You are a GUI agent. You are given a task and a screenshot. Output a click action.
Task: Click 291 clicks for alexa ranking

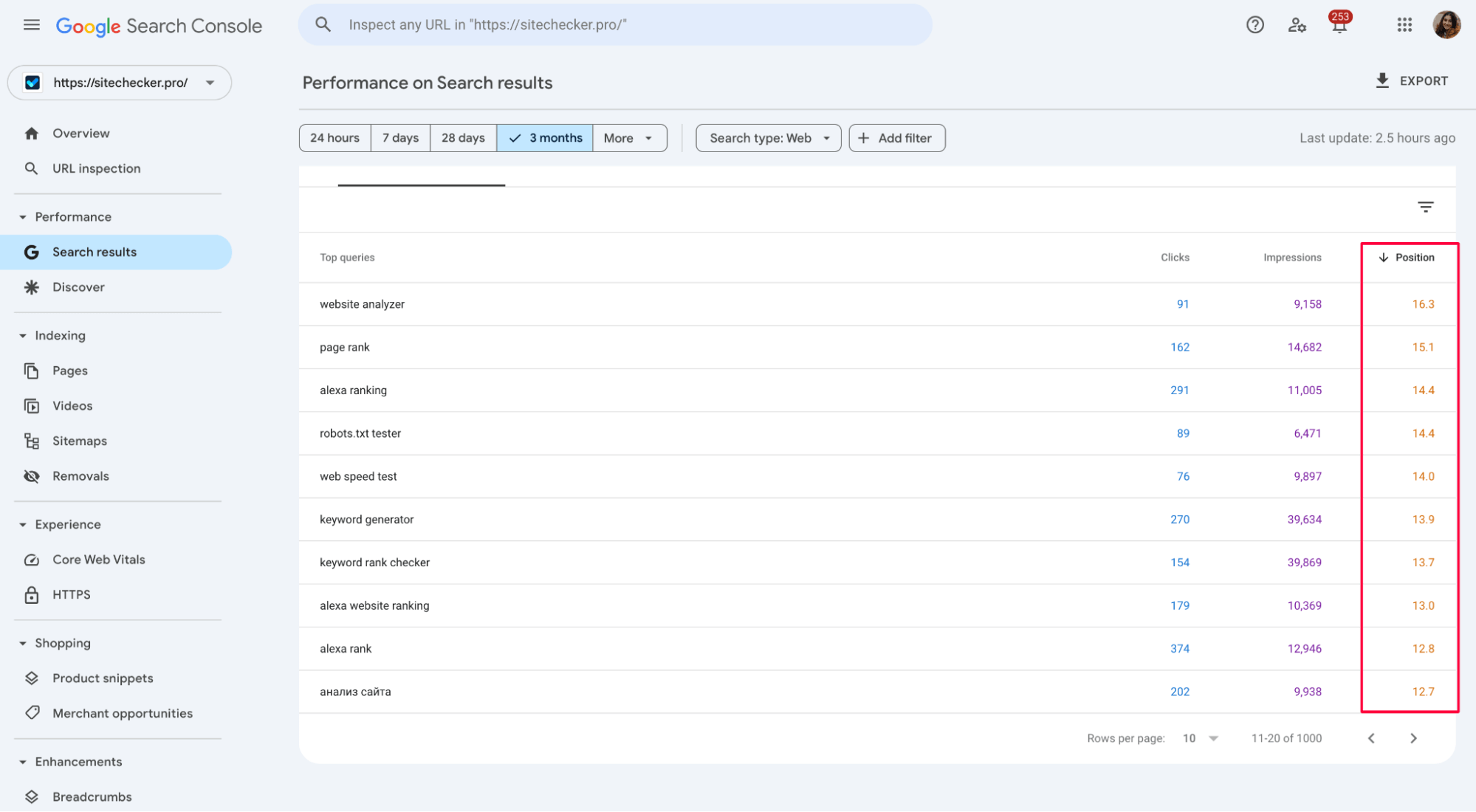tap(1179, 390)
